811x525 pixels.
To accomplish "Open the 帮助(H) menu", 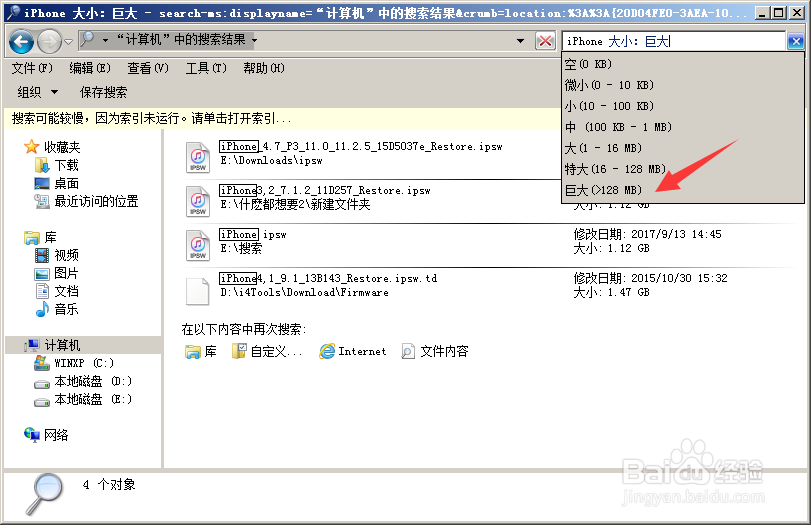I will point(264,68).
